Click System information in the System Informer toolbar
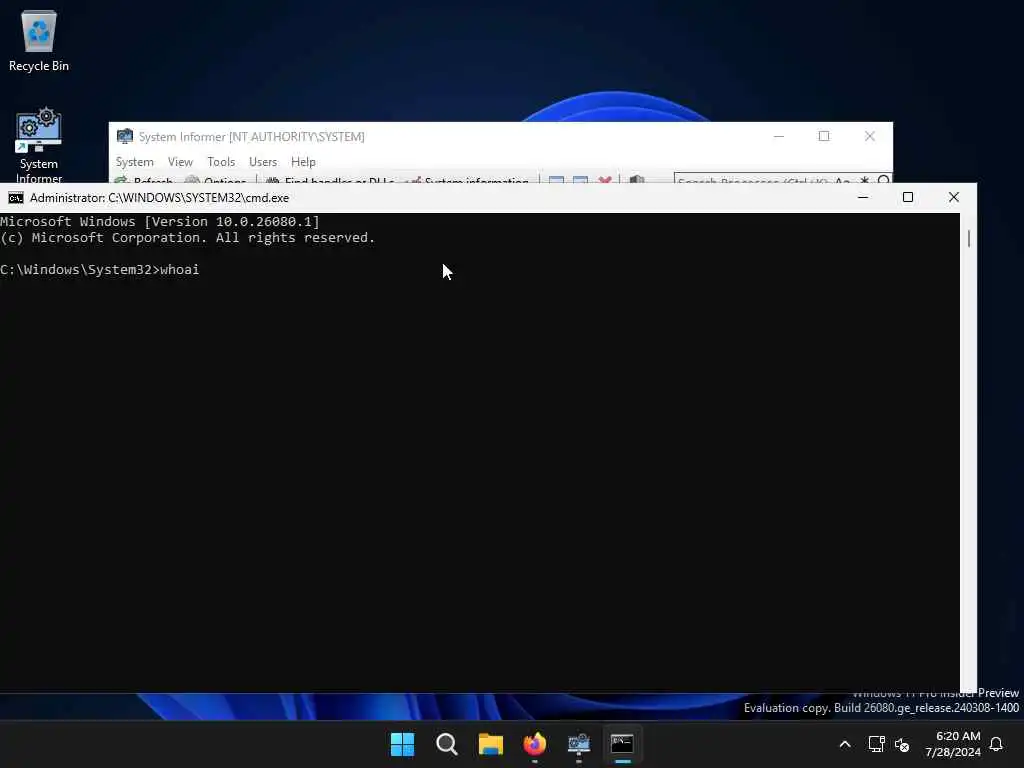The height and width of the screenshot is (768, 1024). click(x=468, y=180)
